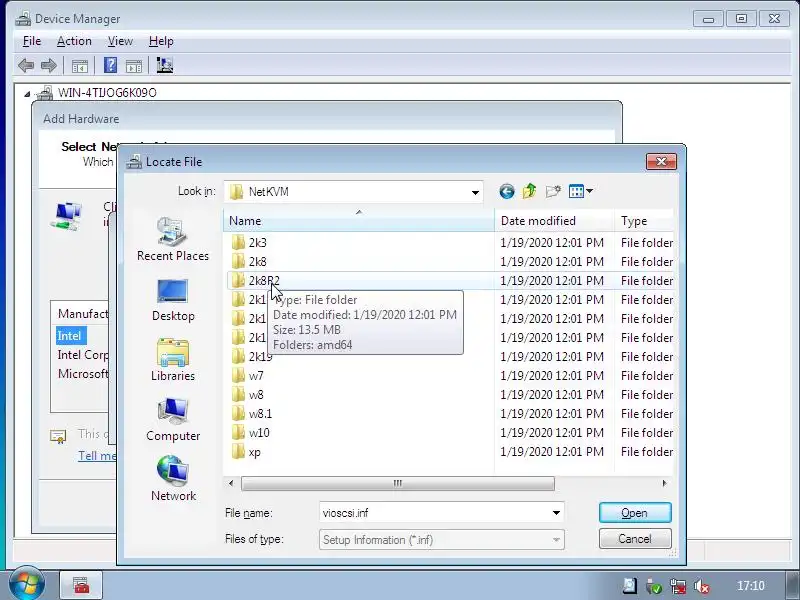Viewport: 800px width, 600px height.
Task: Go back to last folder visited
Action: pyautogui.click(x=507, y=191)
